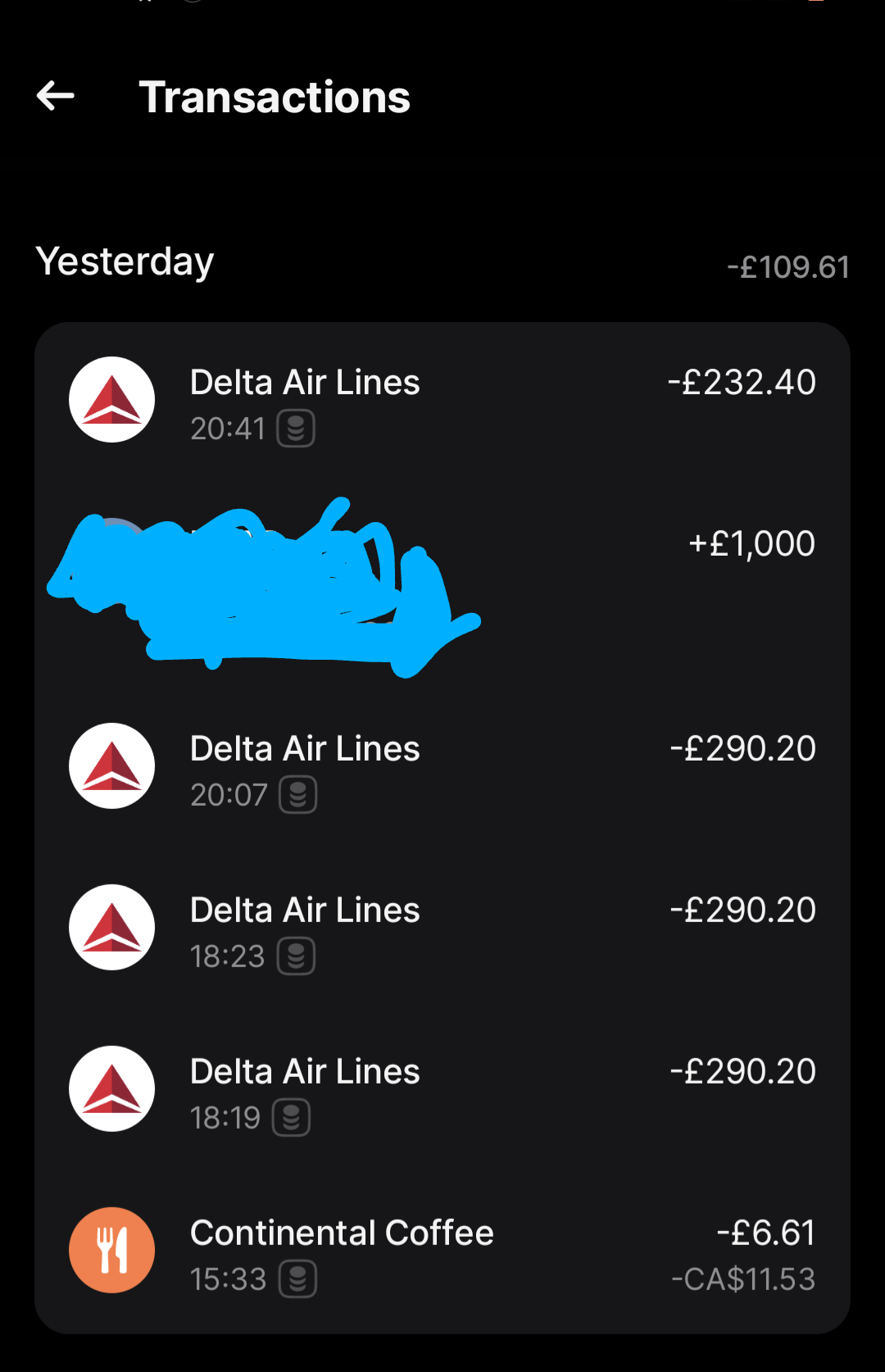885x1372 pixels.
Task: Tap the card icon beside 20:07
Action: tap(298, 795)
